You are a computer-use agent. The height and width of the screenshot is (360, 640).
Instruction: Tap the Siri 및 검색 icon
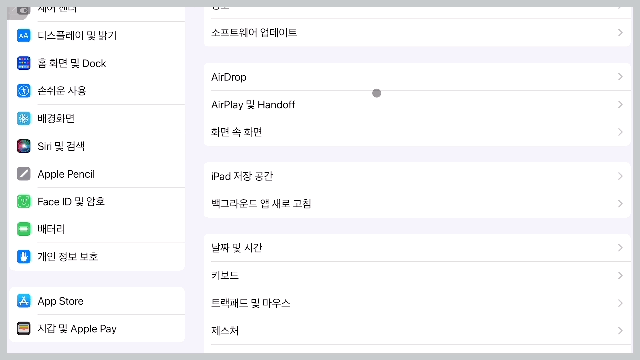24,146
